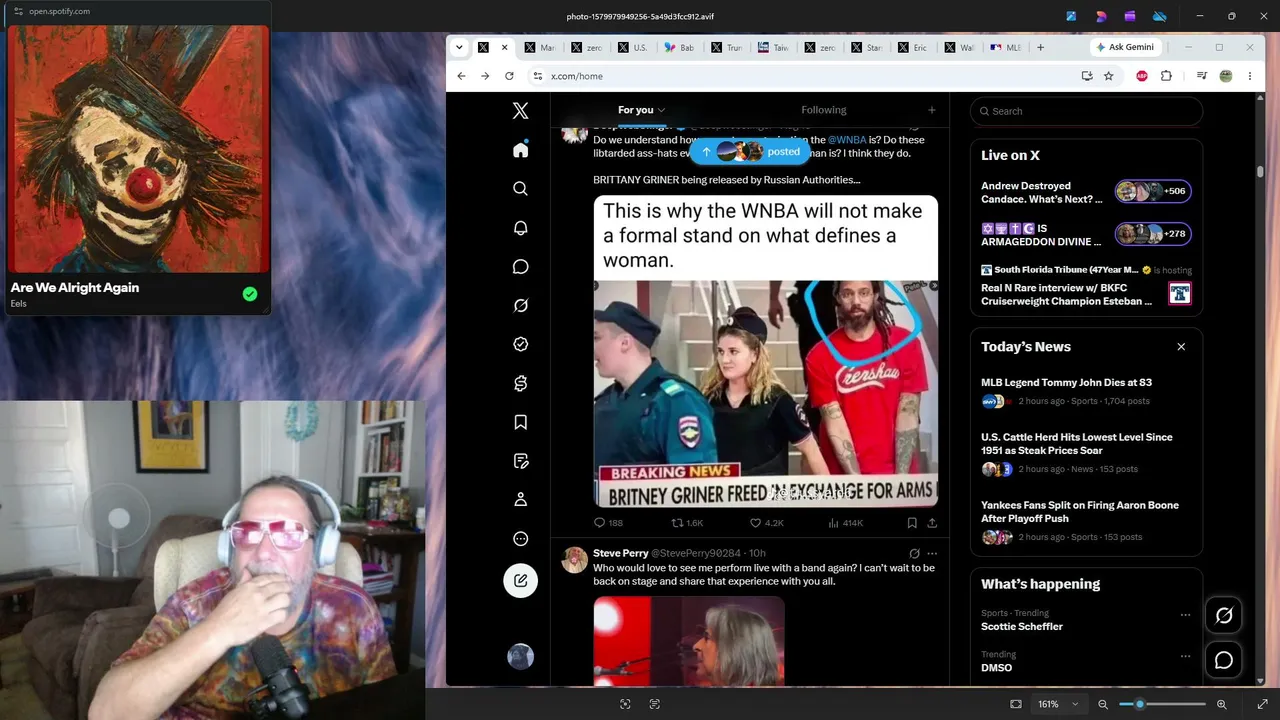
Task: Open 'U.S. Cattle Herd Hits Lowest Level' story
Action: point(1077,444)
